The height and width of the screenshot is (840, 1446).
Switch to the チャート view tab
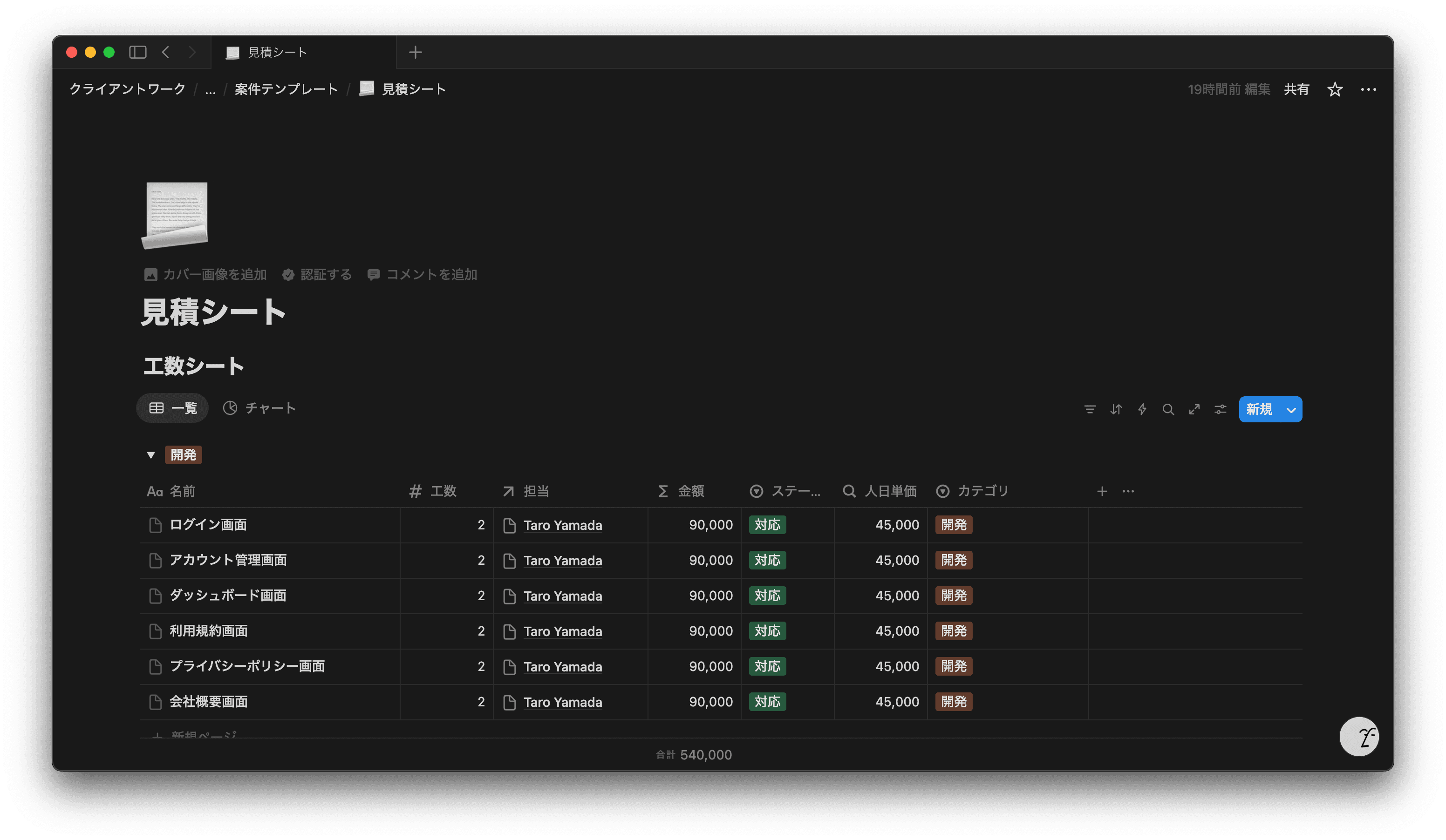click(259, 408)
